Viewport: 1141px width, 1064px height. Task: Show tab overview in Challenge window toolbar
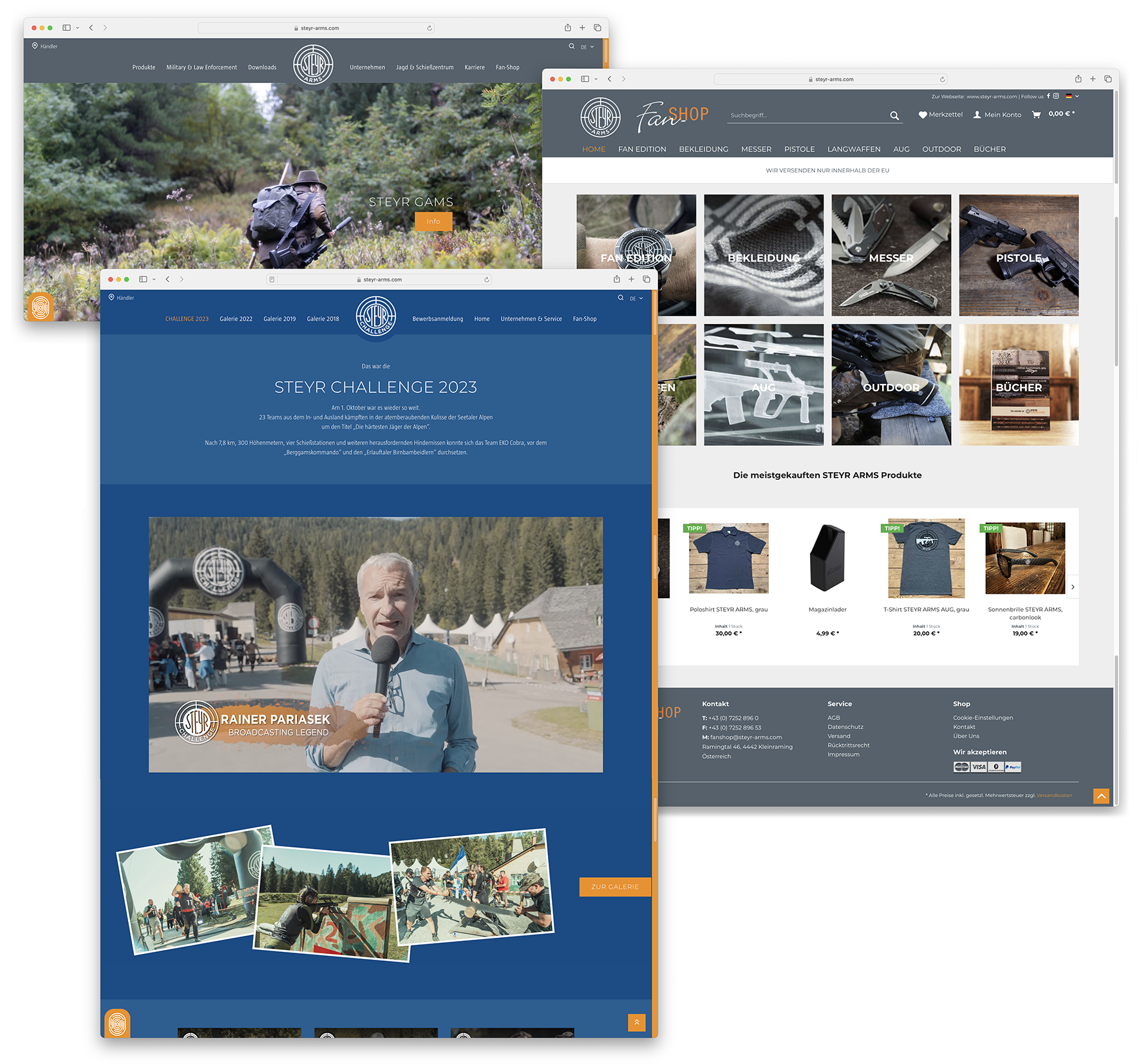tap(646, 279)
